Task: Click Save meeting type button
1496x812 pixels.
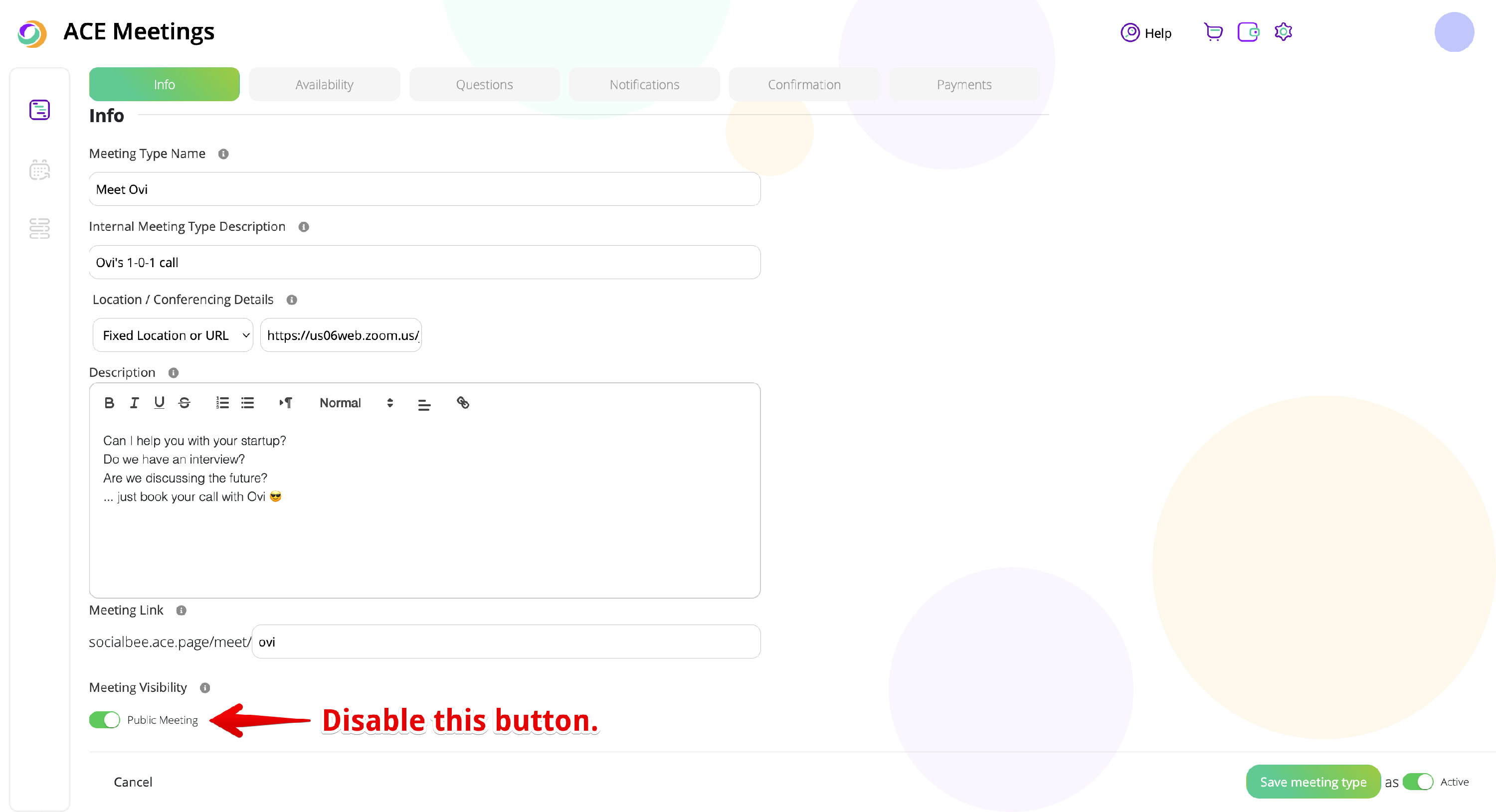Action: [x=1312, y=782]
